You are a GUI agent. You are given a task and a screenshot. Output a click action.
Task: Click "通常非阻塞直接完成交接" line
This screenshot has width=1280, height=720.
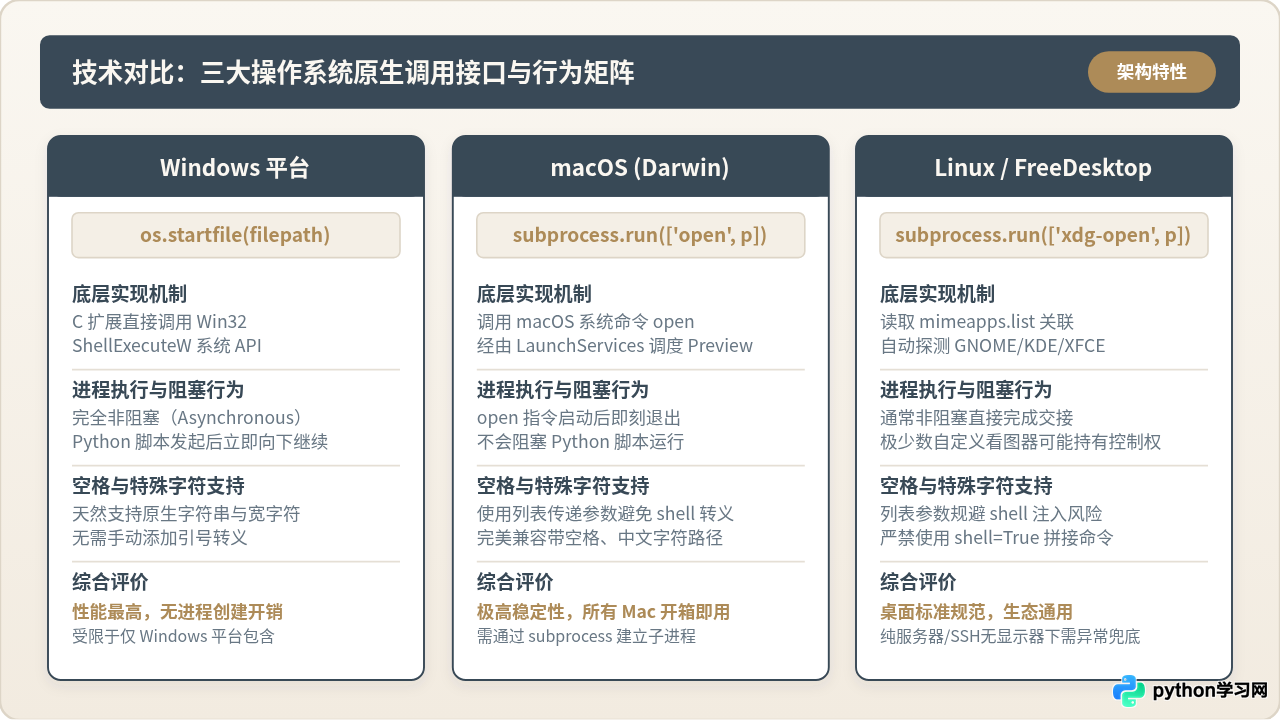click(x=977, y=417)
